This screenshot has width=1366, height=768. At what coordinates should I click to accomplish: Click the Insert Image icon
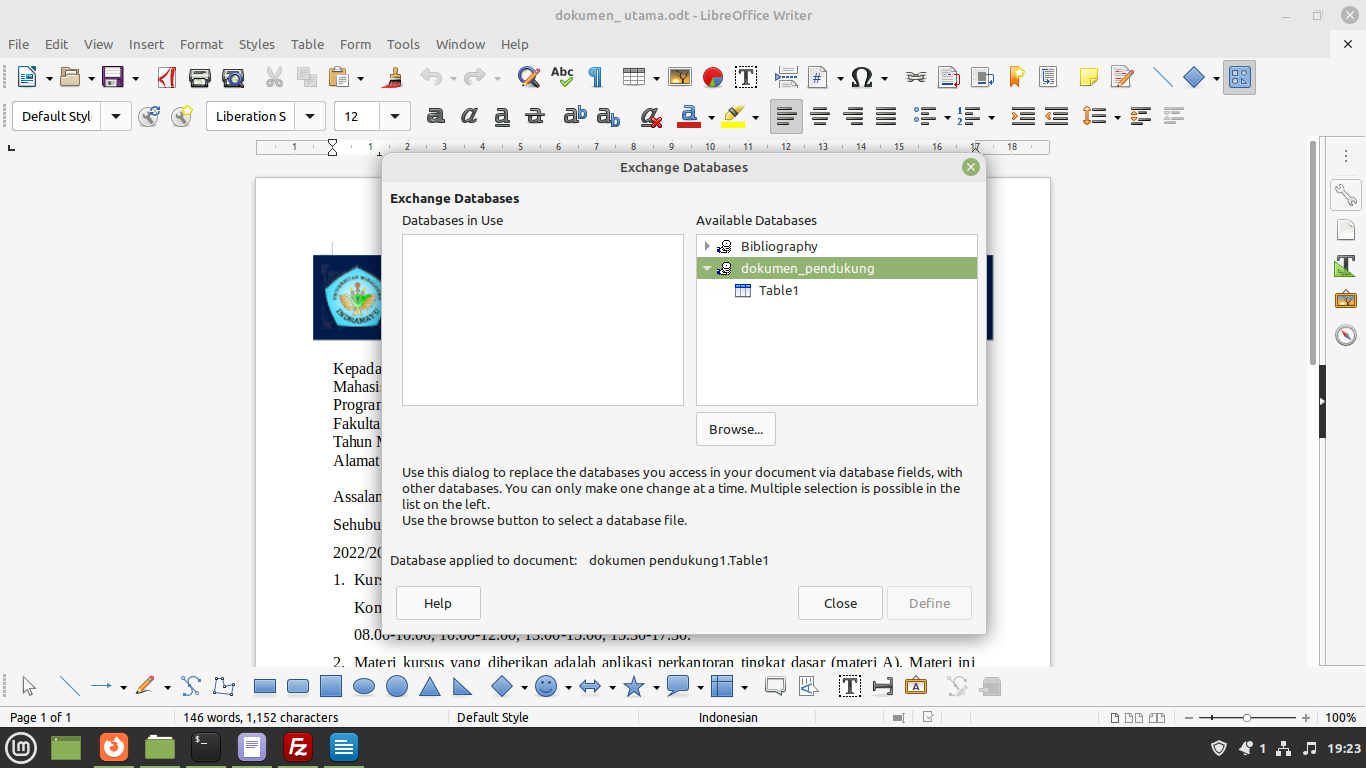coord(680,77)
